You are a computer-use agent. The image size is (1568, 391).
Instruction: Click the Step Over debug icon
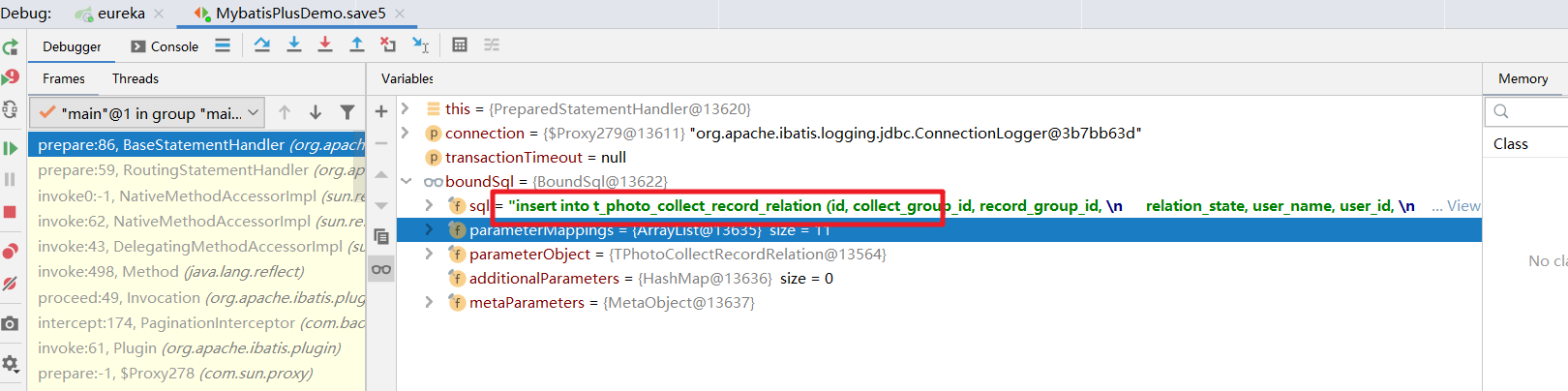coord(261,45)
